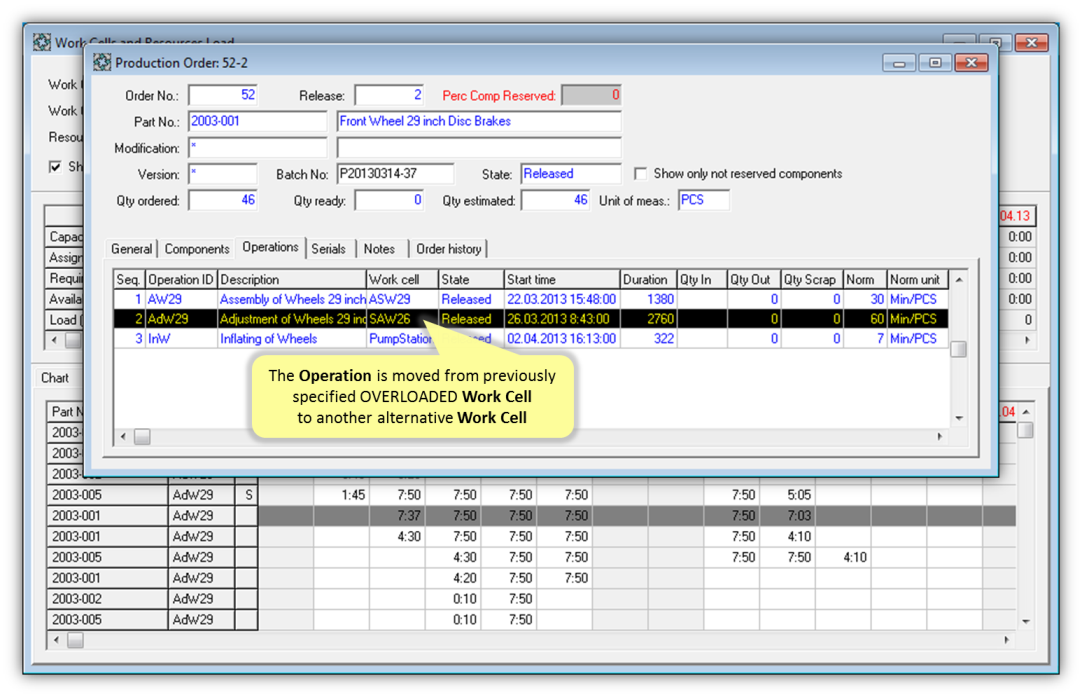Click the operations list scroll-up arrow
This screenshot has width=1082, height=697.
click(958, 279)
